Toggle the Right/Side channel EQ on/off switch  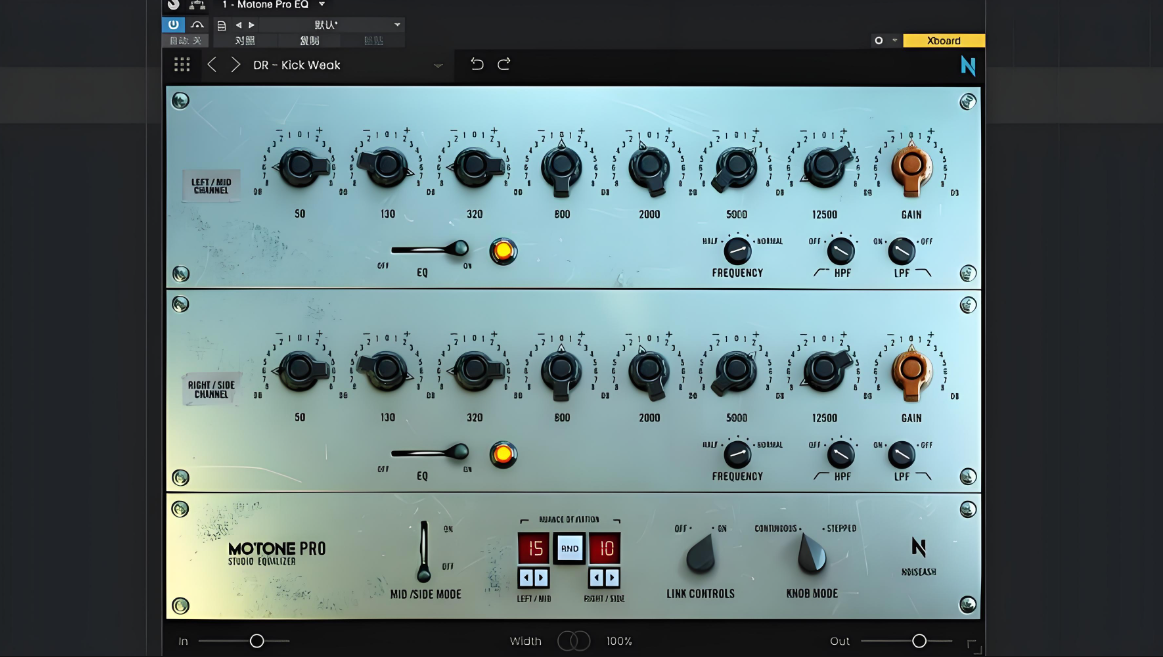click(430, 452)
